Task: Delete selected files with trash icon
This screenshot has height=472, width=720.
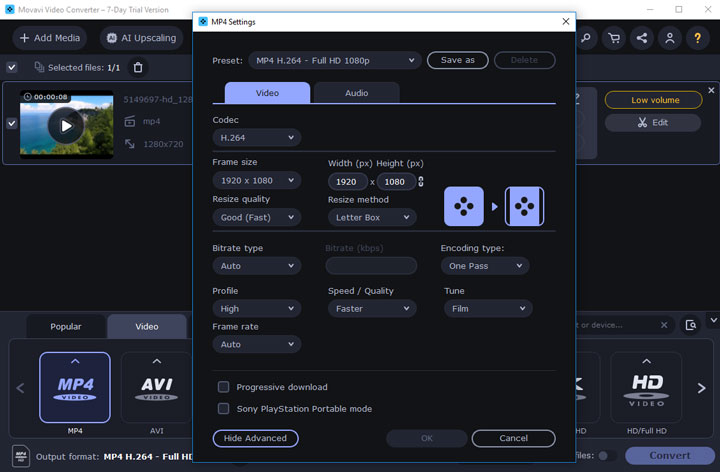Action: 138,67
